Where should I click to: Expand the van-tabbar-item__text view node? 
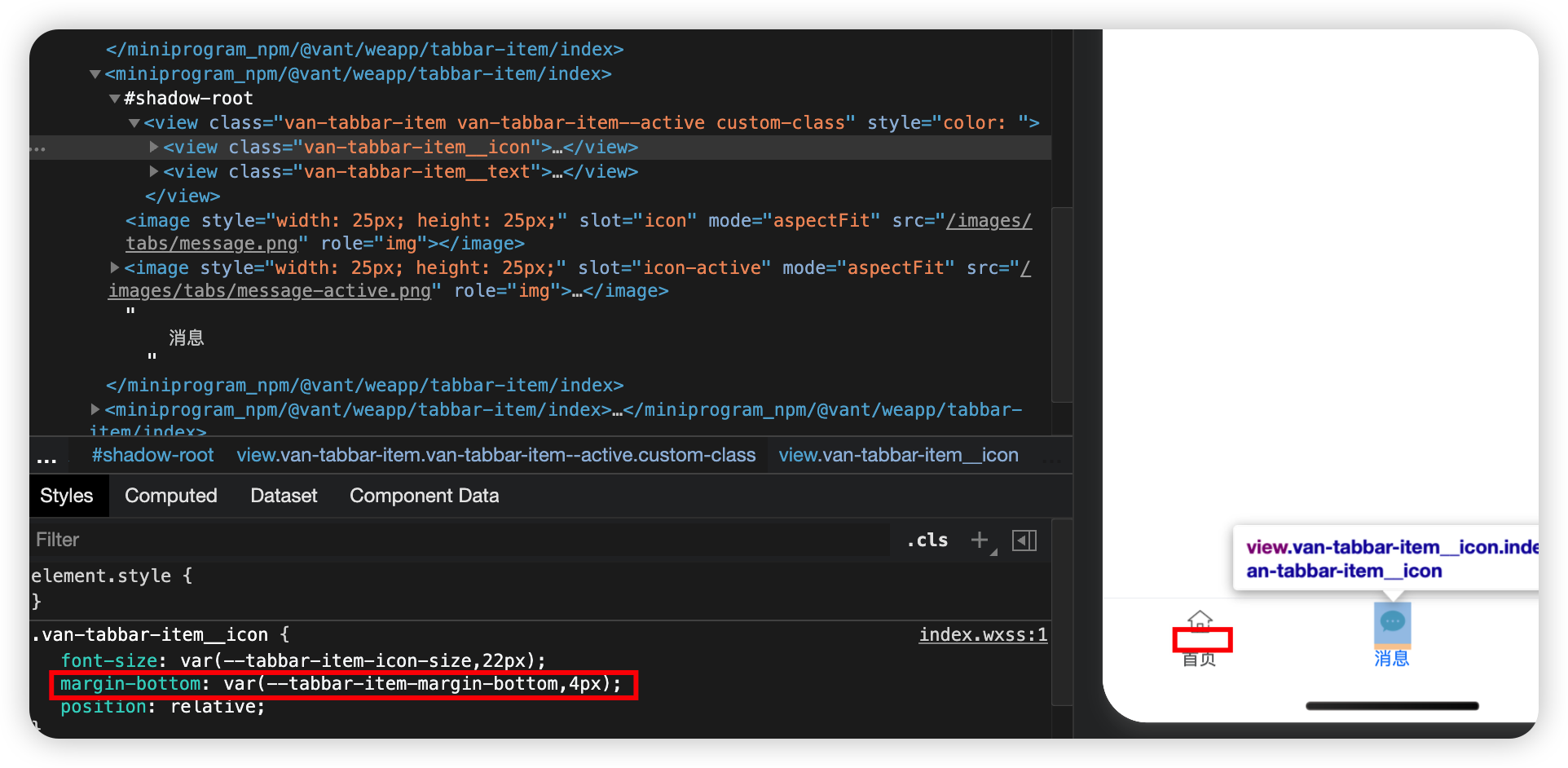154,172
